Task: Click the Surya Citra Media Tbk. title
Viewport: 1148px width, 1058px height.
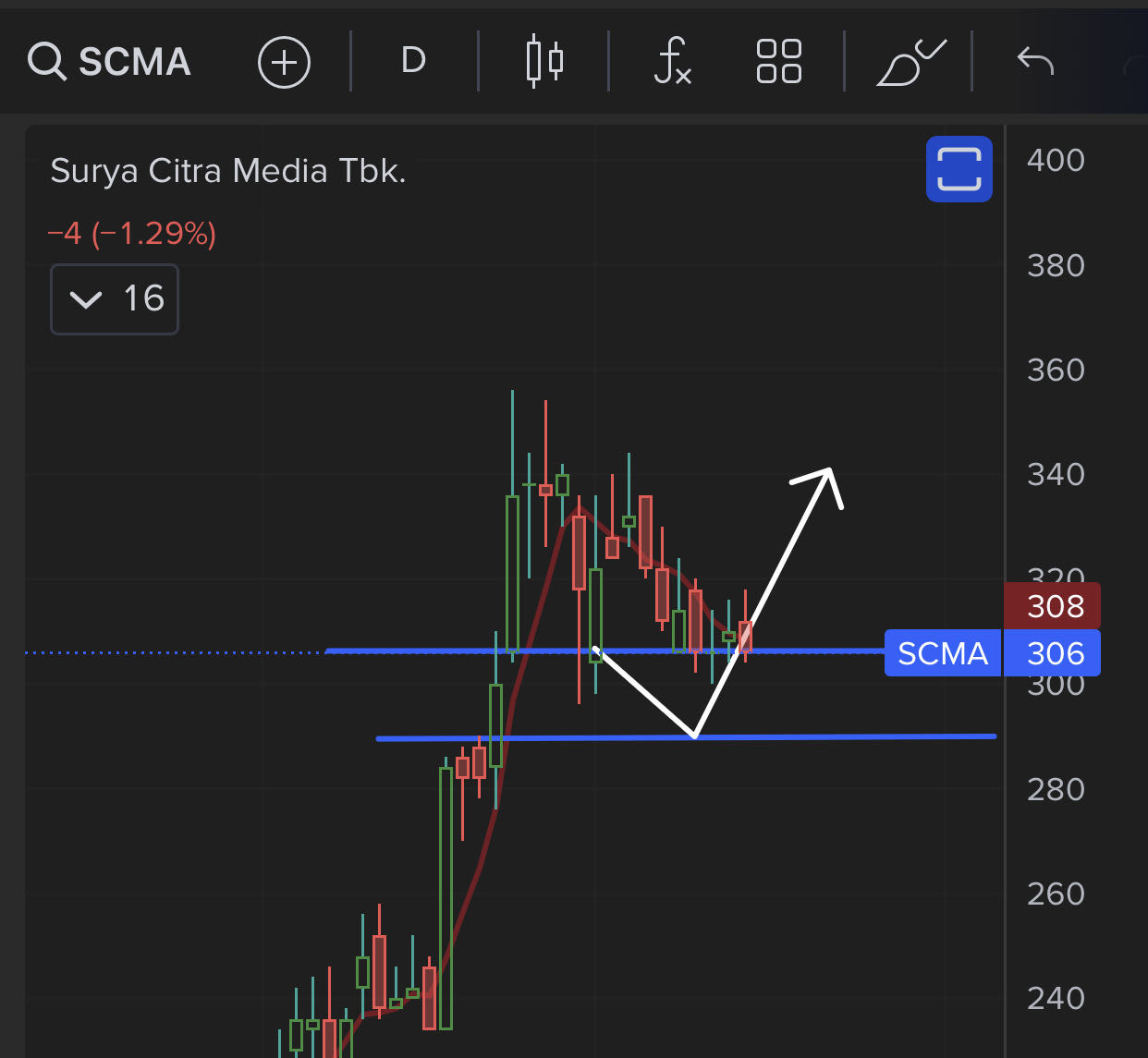Action: [228, 171]
